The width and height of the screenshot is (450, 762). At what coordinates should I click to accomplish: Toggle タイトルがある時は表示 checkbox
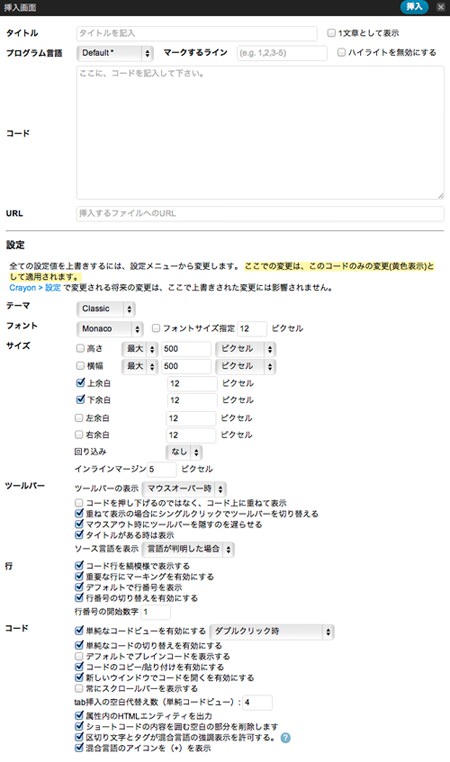click(79, 535)
